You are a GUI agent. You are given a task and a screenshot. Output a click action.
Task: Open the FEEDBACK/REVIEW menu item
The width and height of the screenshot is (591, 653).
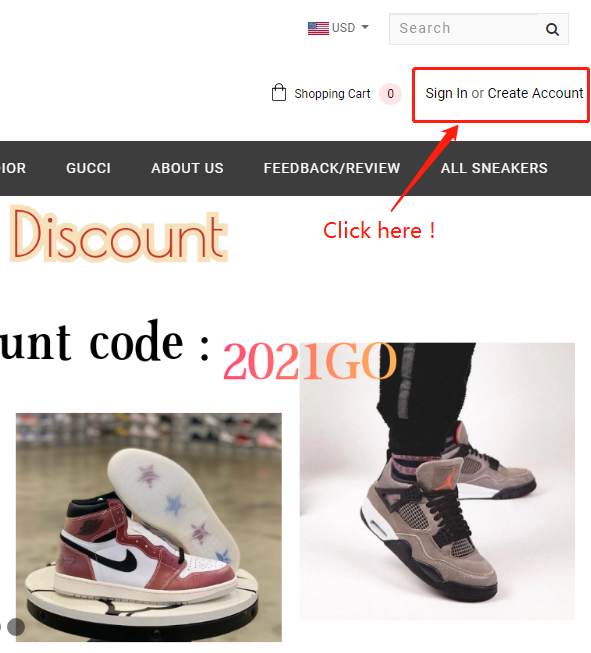tap(332, 168)
